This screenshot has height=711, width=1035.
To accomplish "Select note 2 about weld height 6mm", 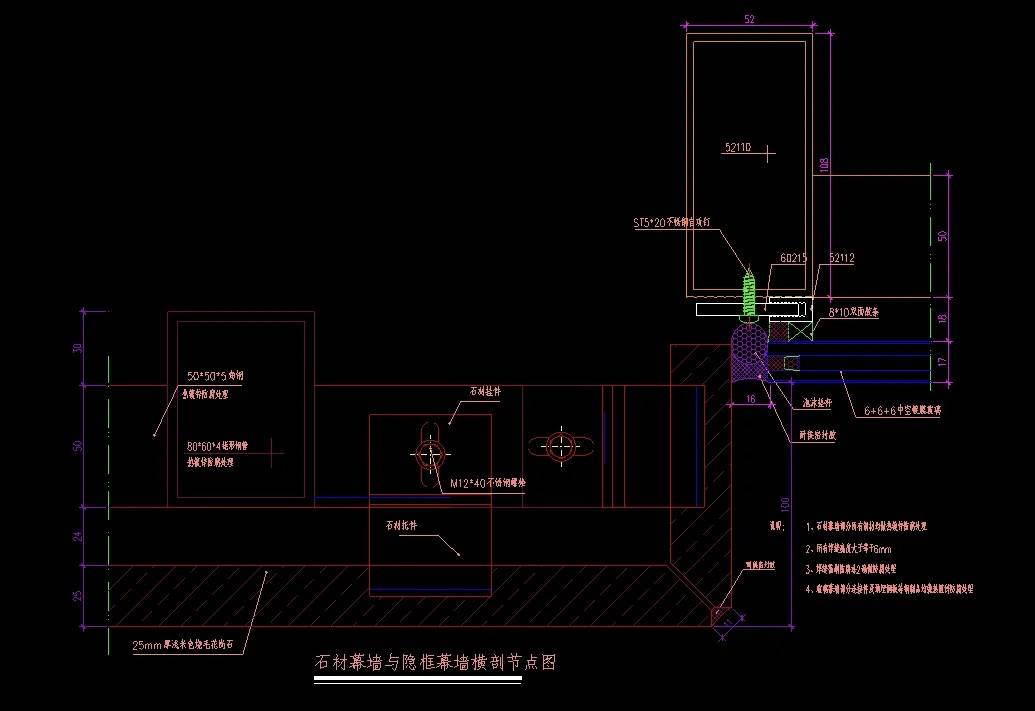I will (x=846, y=549).
